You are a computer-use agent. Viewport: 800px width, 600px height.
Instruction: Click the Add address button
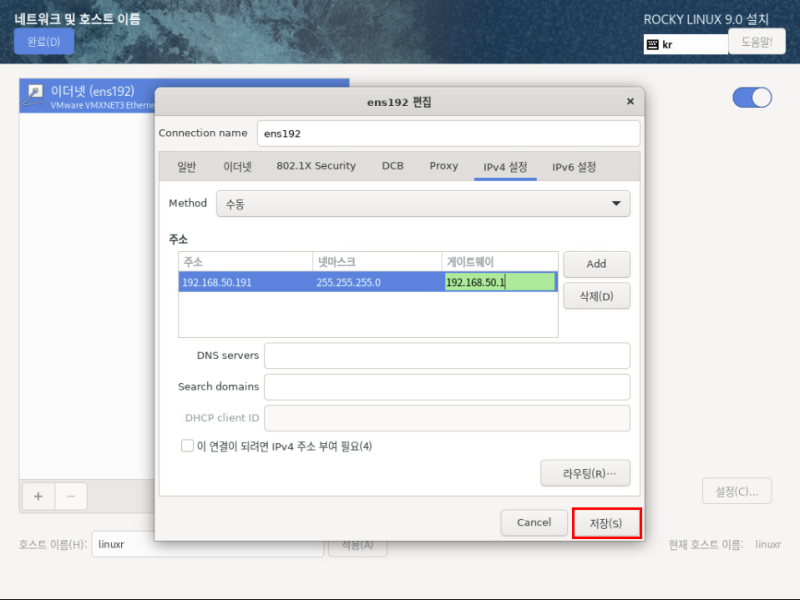[596, 264]
